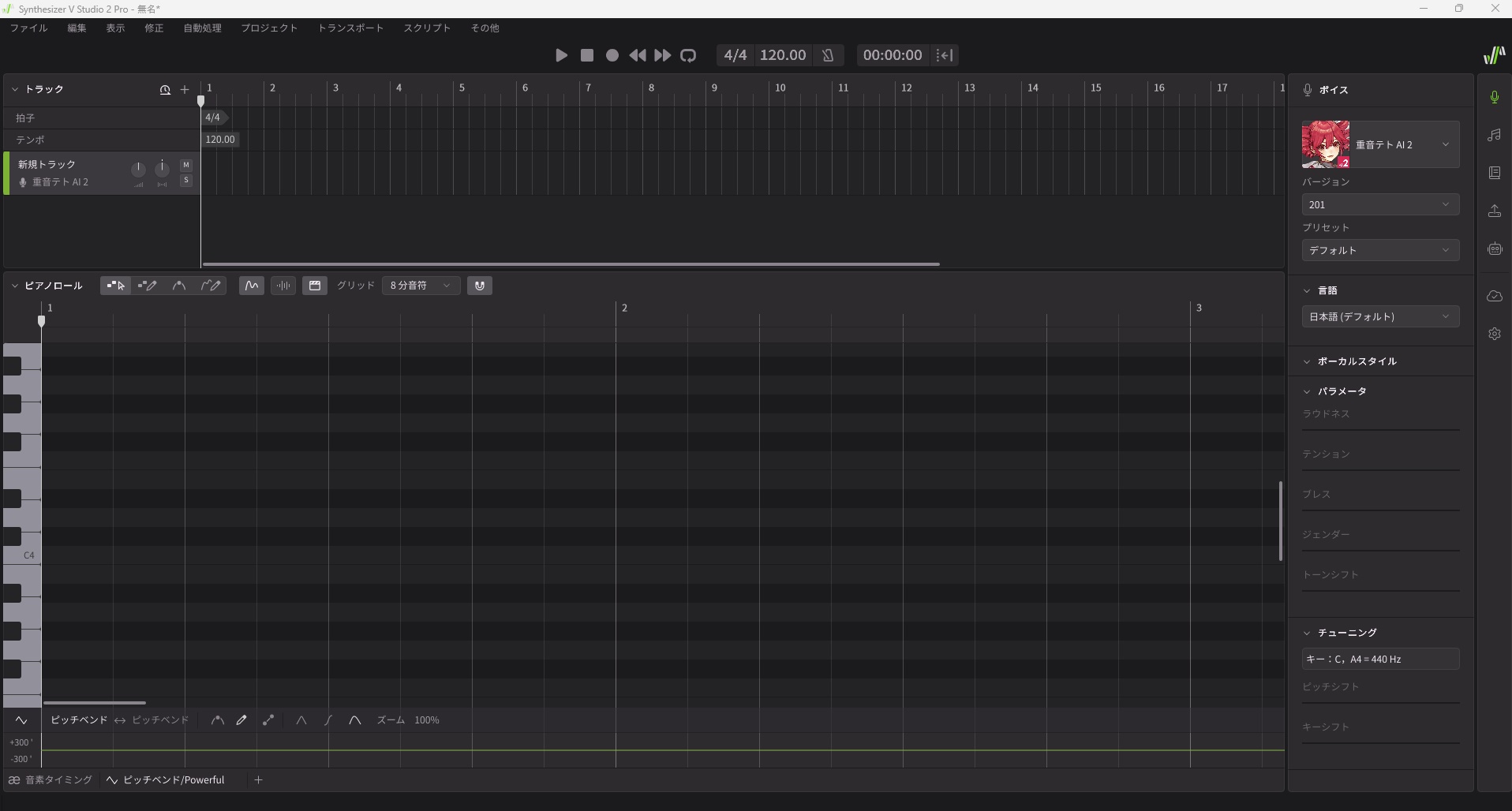The height and width of the screenshot is (811, 1512).
Task: Toggle the metronome icon
Action: coord(828,55)
